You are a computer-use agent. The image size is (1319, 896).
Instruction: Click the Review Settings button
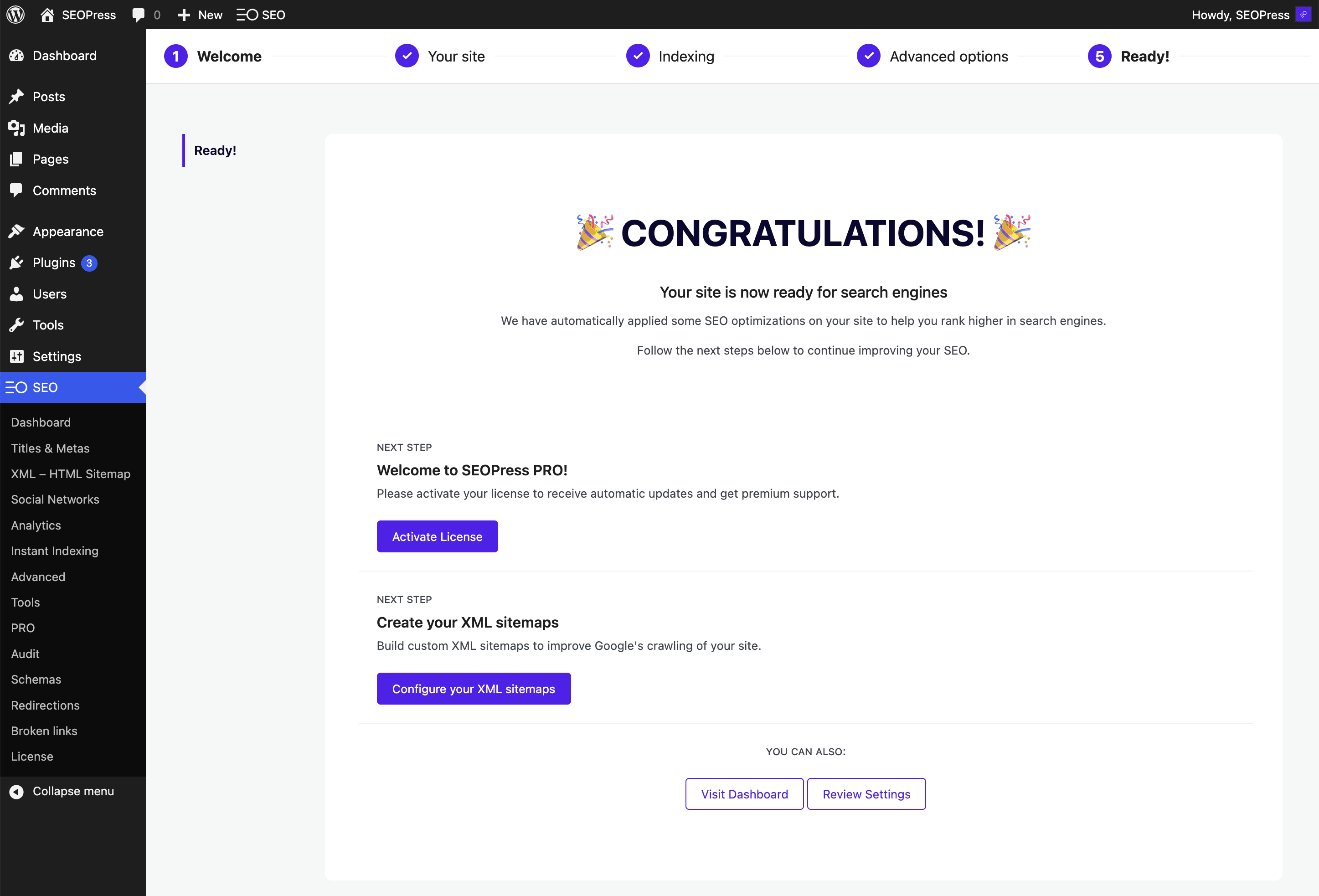pyautogui.click(x=866, y=794)
